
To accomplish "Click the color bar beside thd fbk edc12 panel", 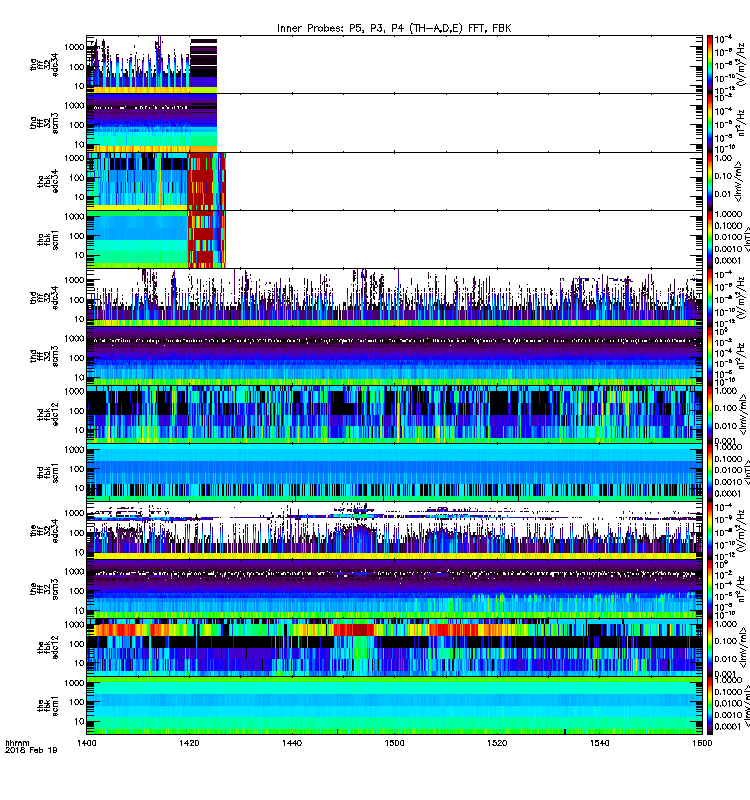I will 710,415.
